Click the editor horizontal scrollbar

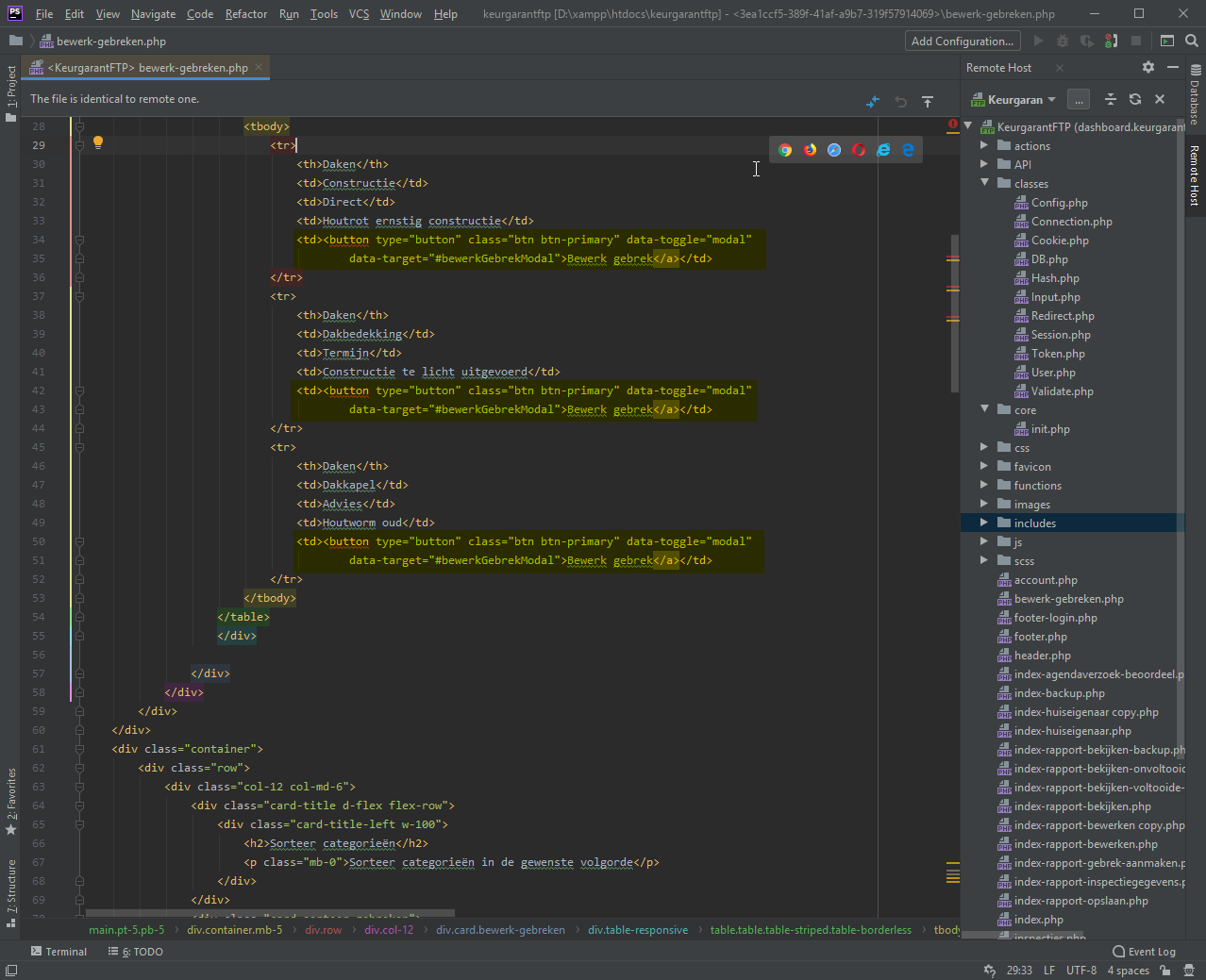click(x=270, y=913)
